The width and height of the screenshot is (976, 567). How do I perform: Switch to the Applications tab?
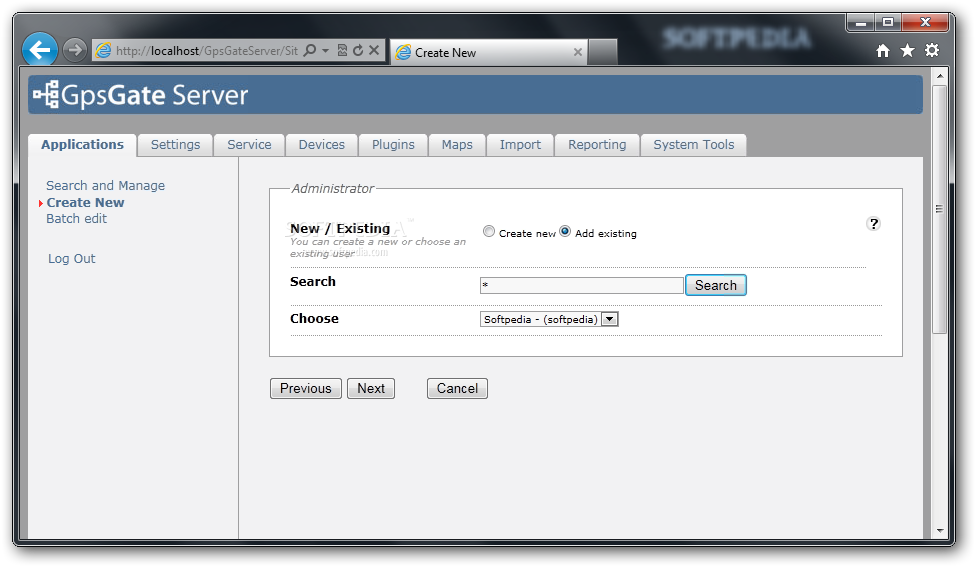pyautogui.click(x=82, y=144)
